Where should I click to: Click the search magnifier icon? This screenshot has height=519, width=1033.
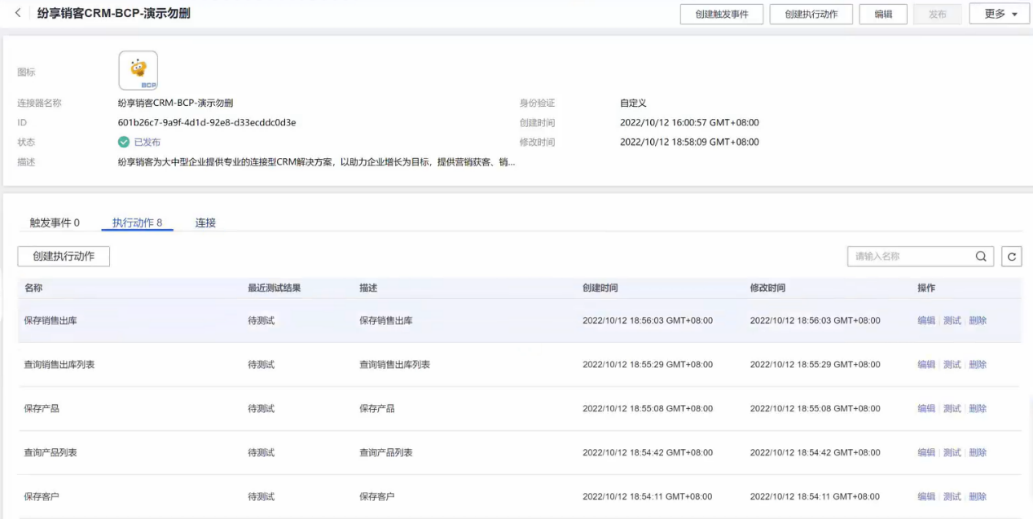click(980, 257)
